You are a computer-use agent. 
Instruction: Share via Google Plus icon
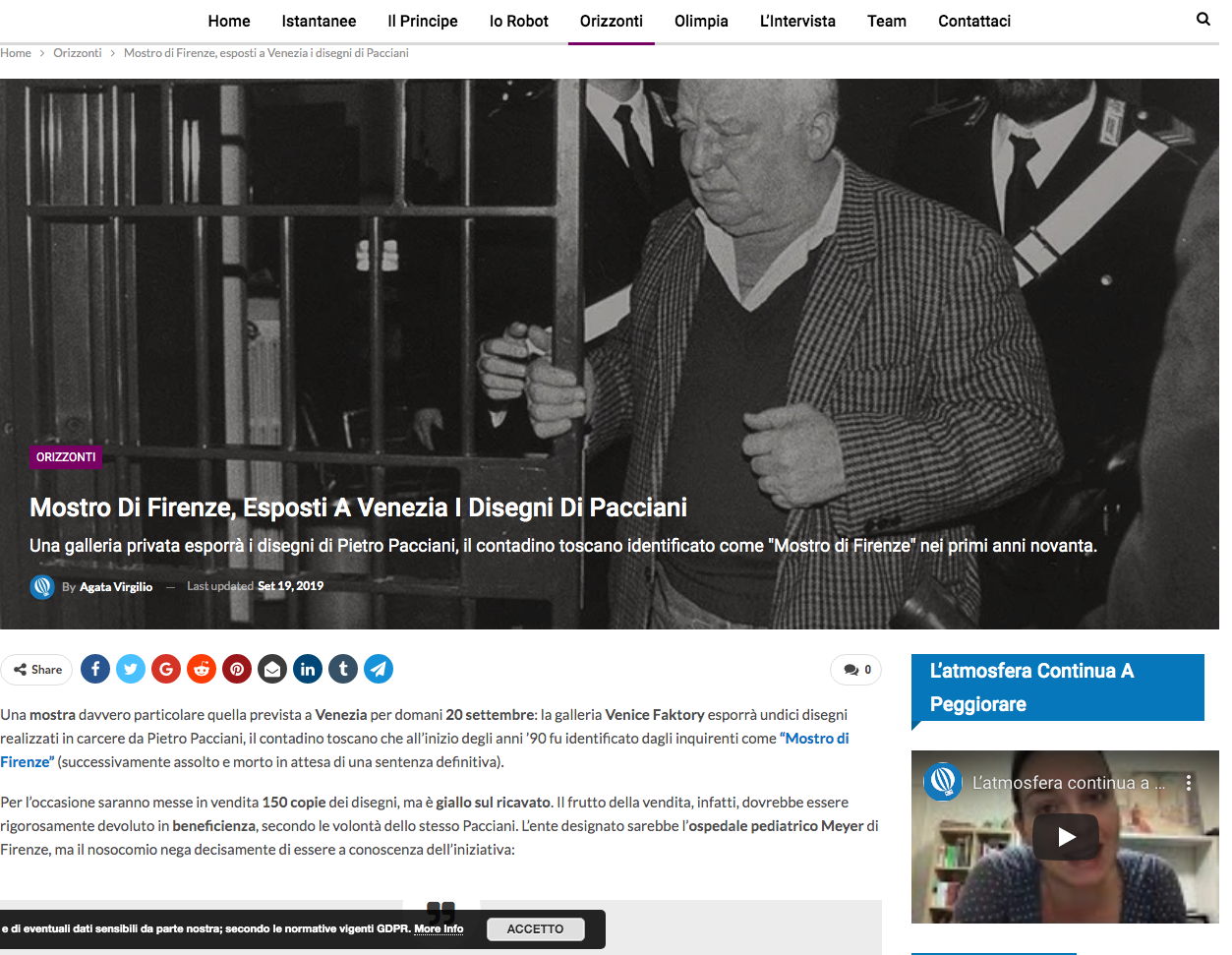click(x=166, y=670)
